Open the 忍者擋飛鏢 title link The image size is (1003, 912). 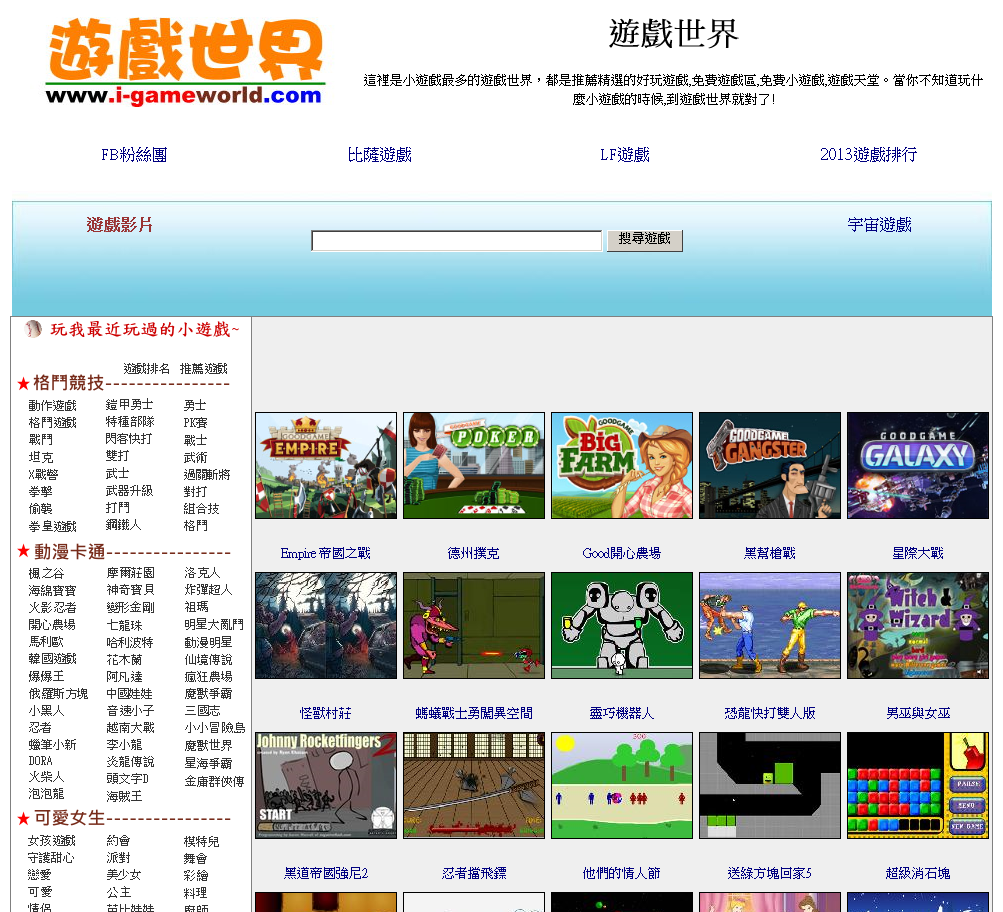473,873
